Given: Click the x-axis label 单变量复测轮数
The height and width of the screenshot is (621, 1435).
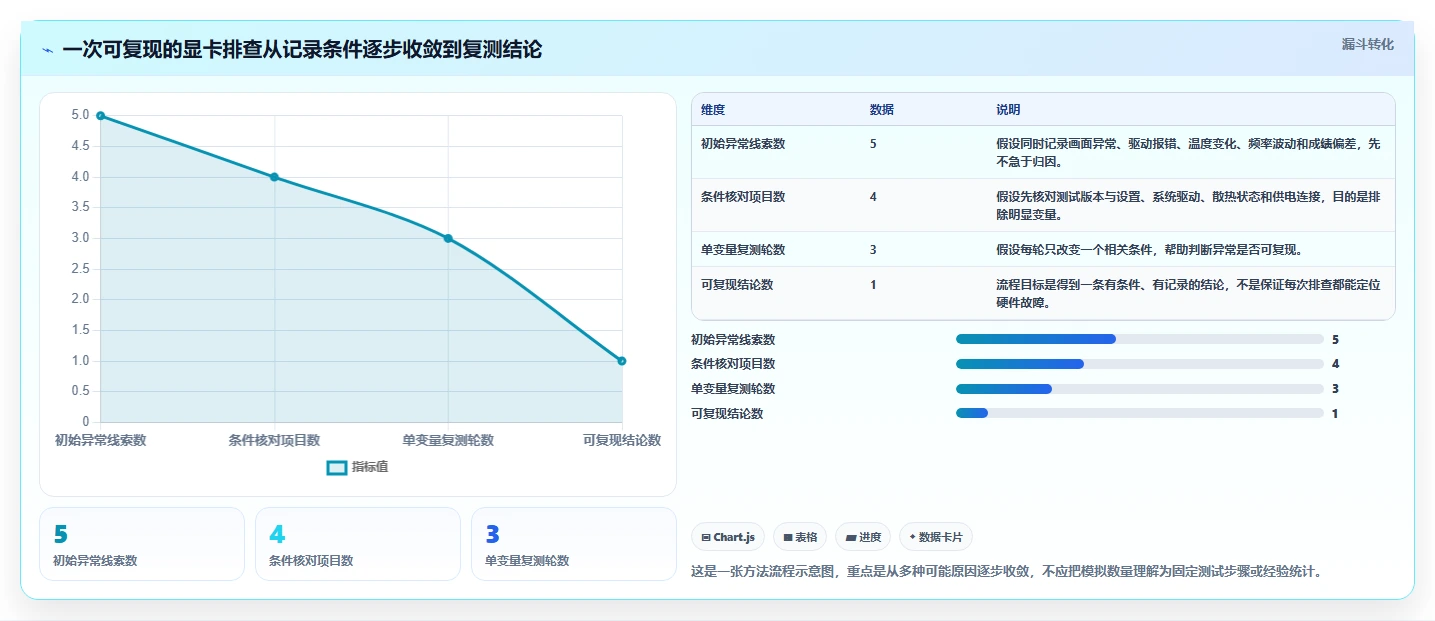Looking at the screenshot, I should click(448, 440).
